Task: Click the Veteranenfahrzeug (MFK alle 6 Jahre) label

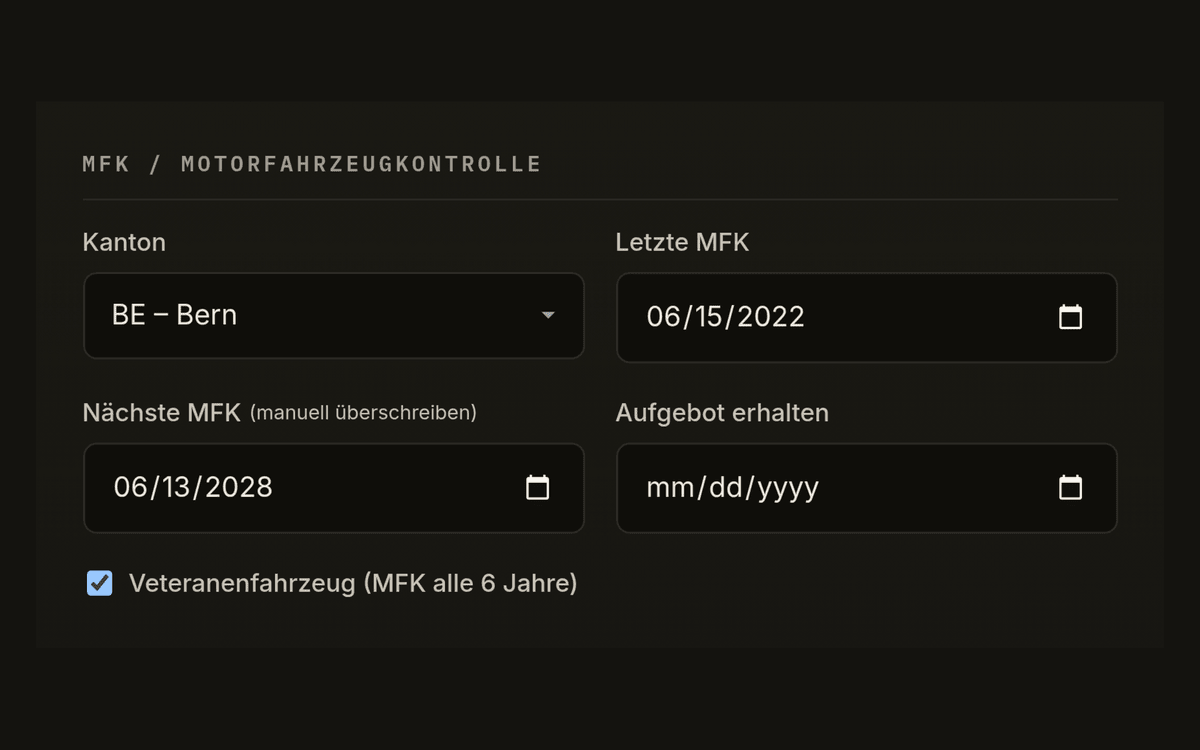Action: click(353, 583)
